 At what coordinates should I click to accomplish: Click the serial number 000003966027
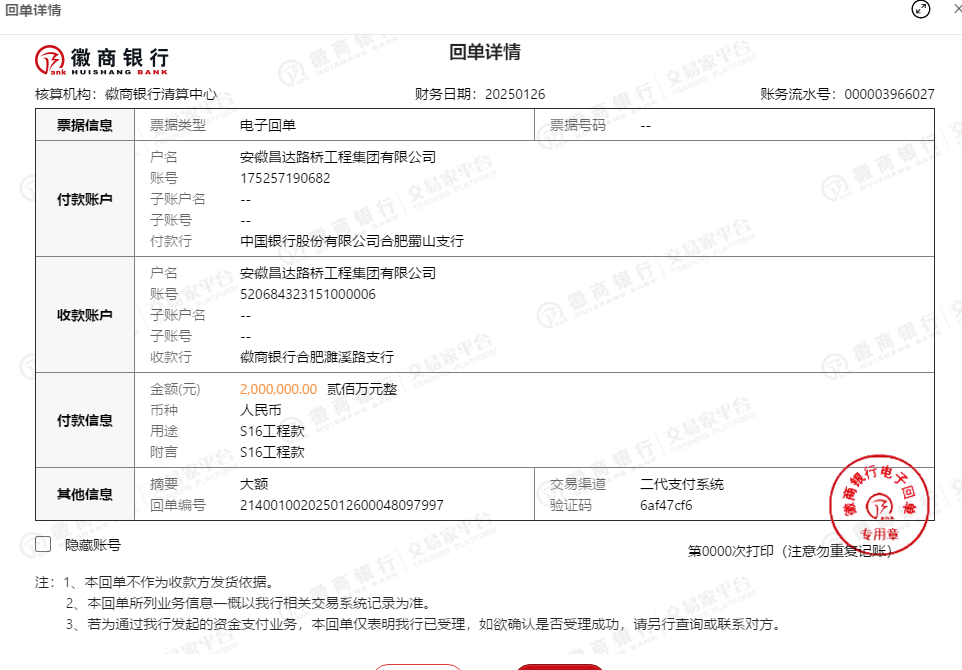[x=889, y=94]
